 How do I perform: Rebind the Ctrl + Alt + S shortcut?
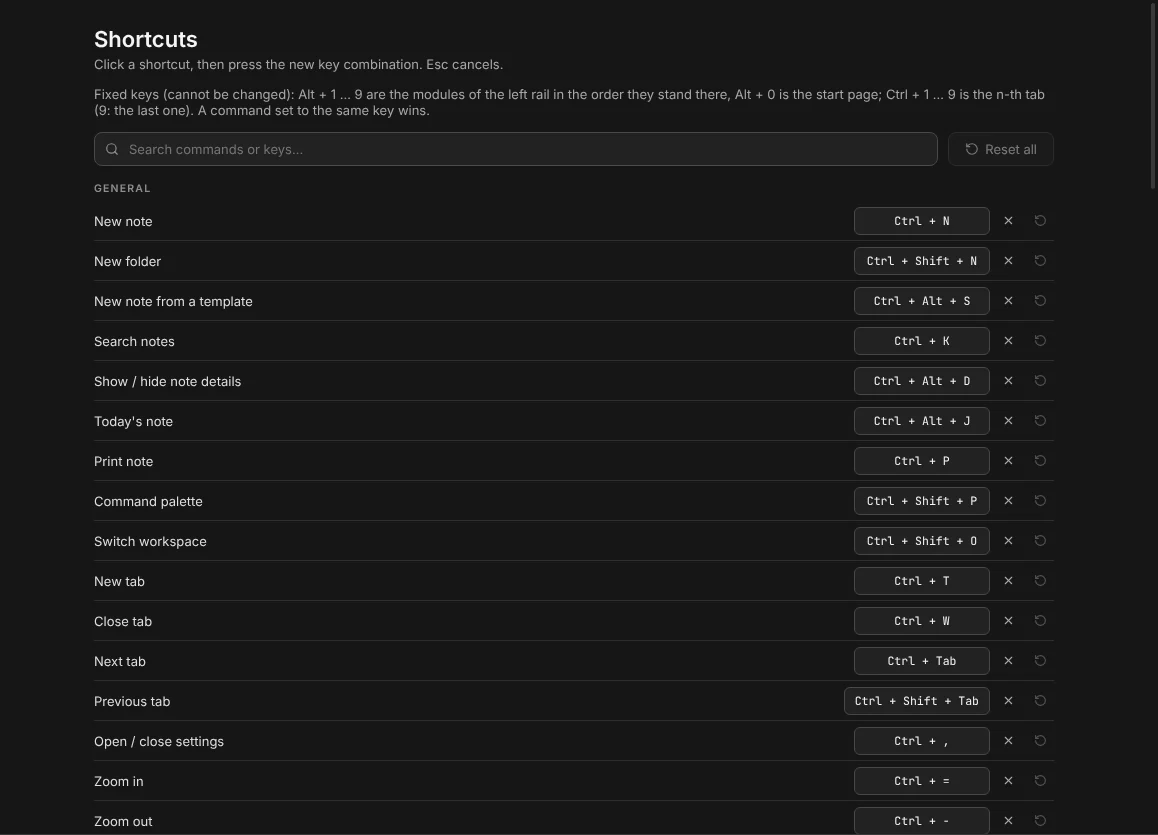pyautogui.click(x=922, y=300)
